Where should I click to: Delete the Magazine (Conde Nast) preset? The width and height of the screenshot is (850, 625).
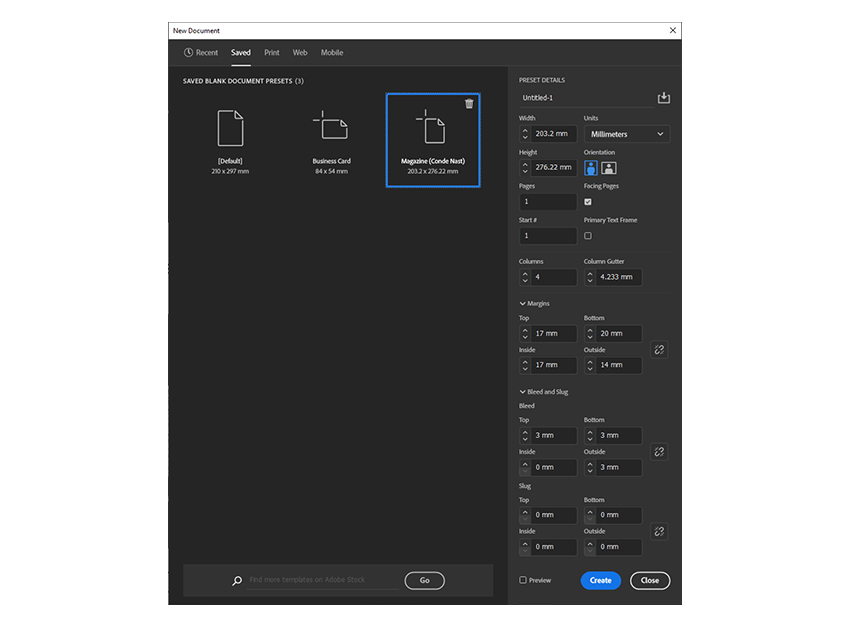(469, 104)
